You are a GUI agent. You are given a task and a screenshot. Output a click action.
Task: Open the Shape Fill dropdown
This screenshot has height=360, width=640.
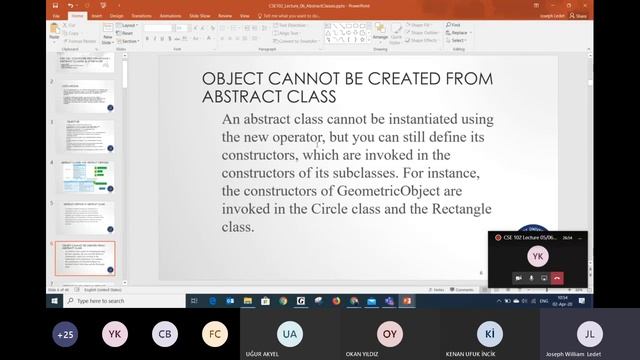(420, 25)
